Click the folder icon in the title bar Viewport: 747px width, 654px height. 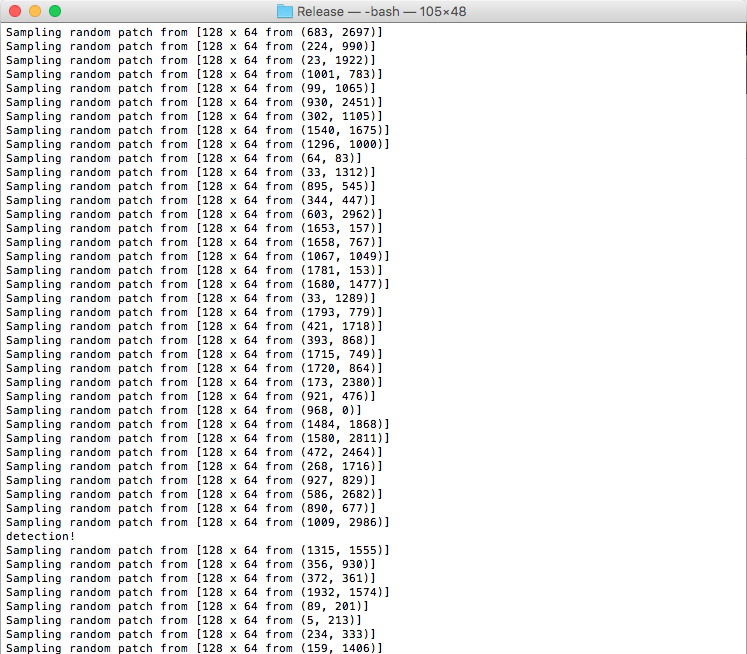click(285, 11)
